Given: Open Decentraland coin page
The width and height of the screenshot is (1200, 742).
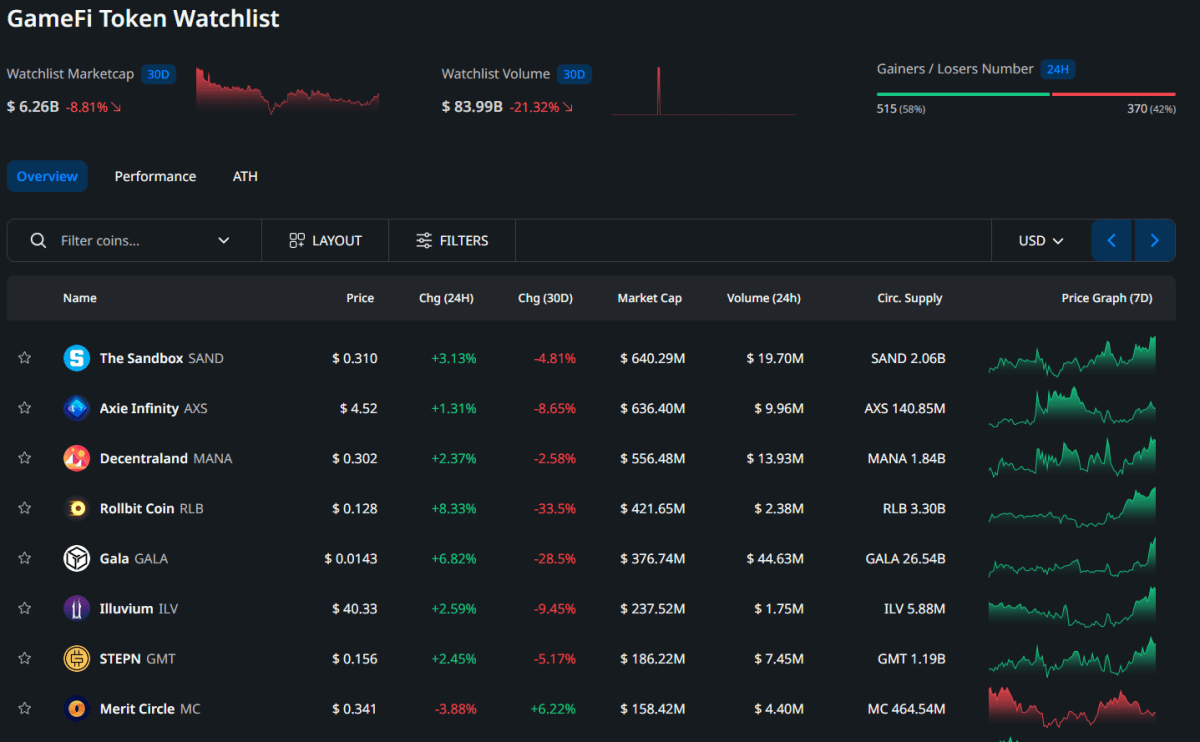Looking at the screenshot, I should [144, 458].
